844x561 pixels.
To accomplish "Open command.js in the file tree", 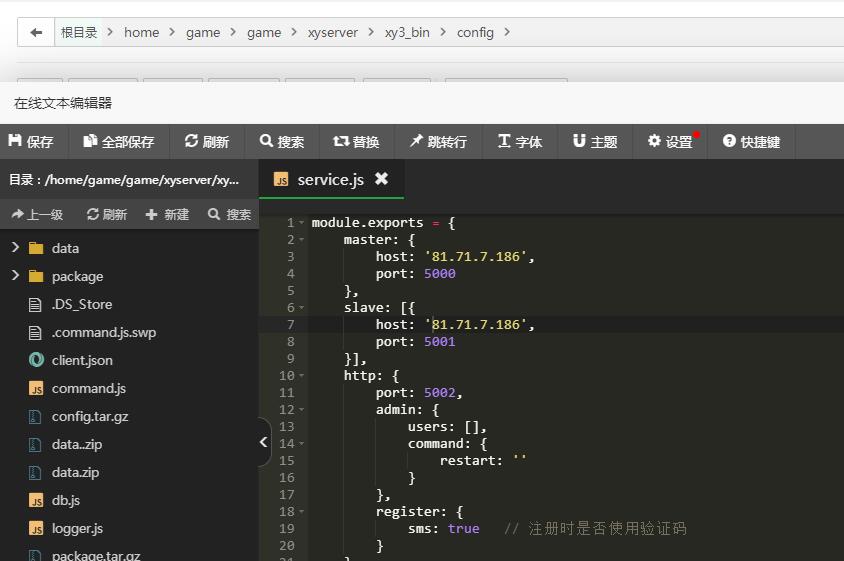I will tap(88, 388).
